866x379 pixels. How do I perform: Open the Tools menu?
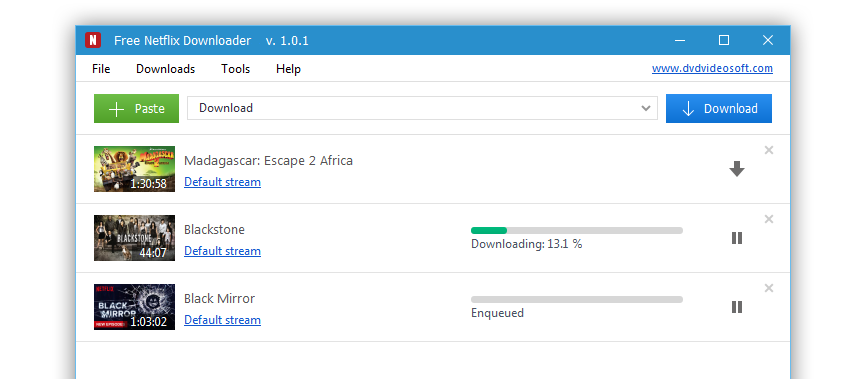pyautogui.click(x=236, y=69)
